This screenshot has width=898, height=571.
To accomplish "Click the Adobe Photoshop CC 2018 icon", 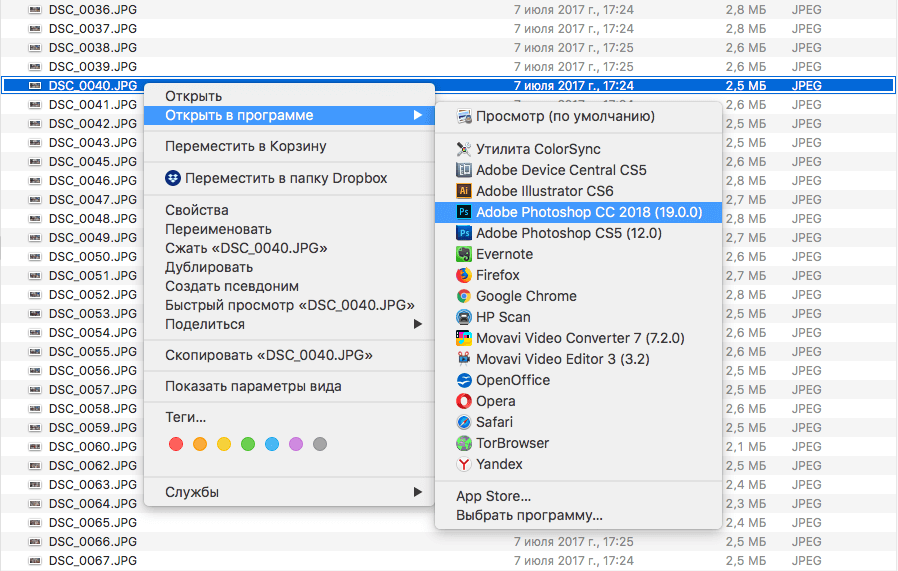I will point(464,212).
